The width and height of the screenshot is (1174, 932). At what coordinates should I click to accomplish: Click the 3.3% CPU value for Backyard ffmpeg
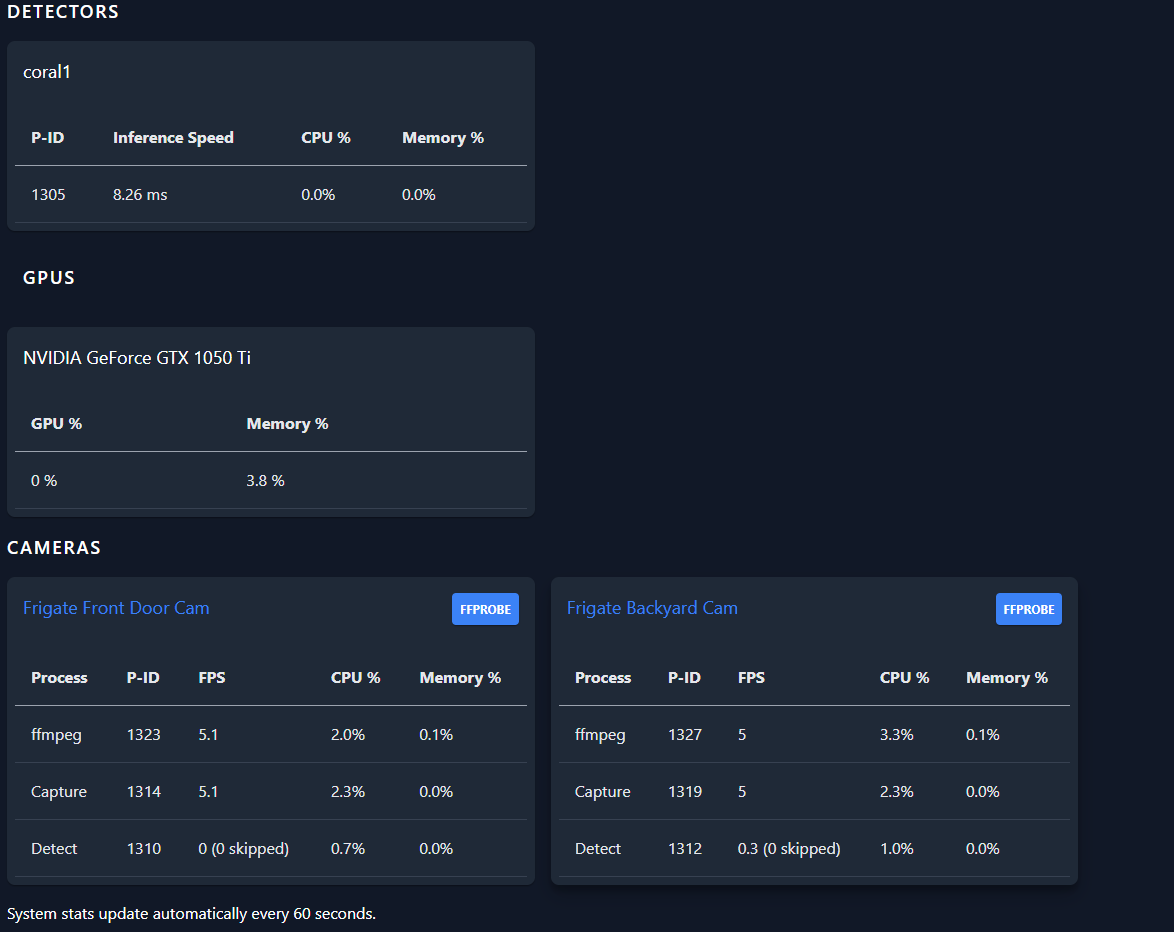pyautogui.click(x=896, y=735)
